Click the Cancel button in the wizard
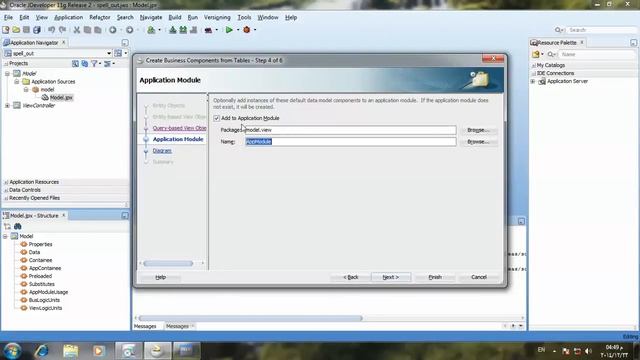This screenshot has width=640, height=360. (479, 277)
